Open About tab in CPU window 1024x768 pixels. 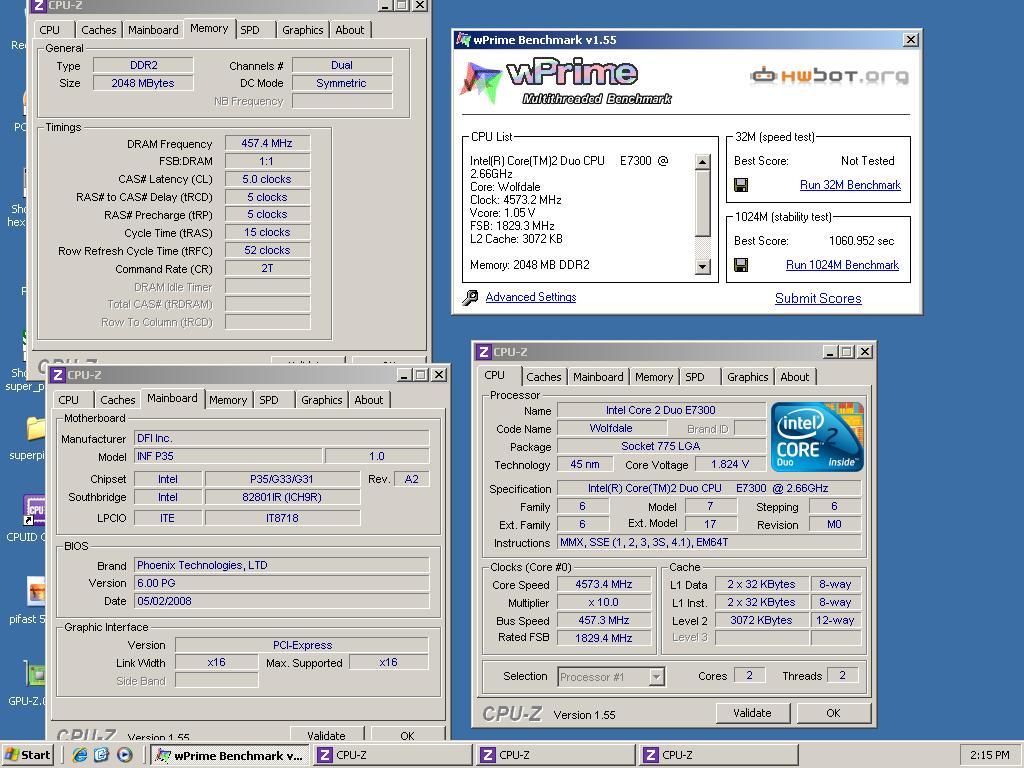795,377
